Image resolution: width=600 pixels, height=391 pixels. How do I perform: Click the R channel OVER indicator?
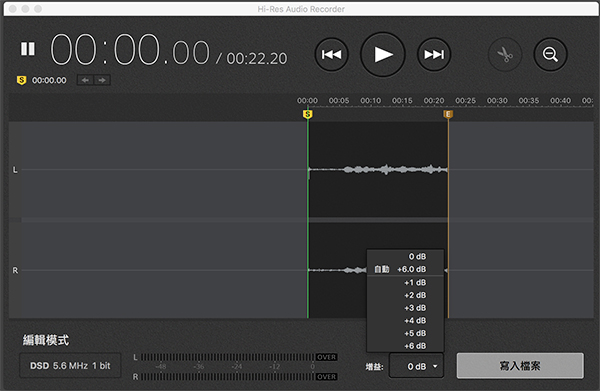coord(326,376)
